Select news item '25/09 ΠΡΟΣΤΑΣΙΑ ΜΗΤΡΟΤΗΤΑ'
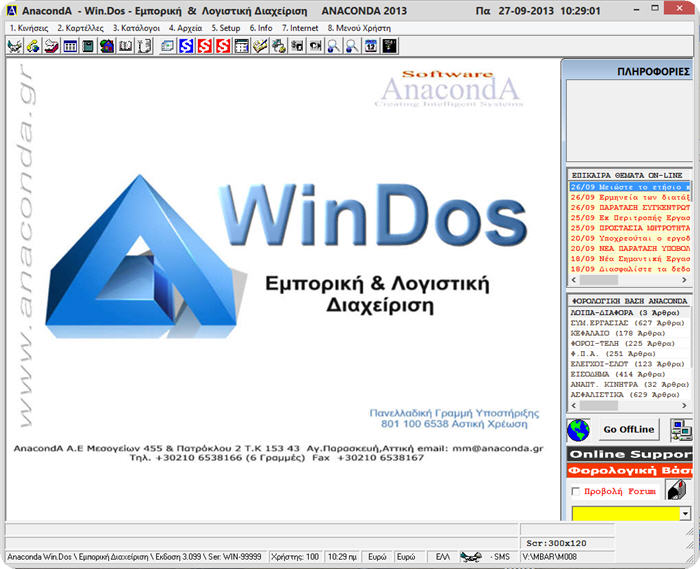The width and height of the screenshot is (700, 569). (x=630, y=228)
